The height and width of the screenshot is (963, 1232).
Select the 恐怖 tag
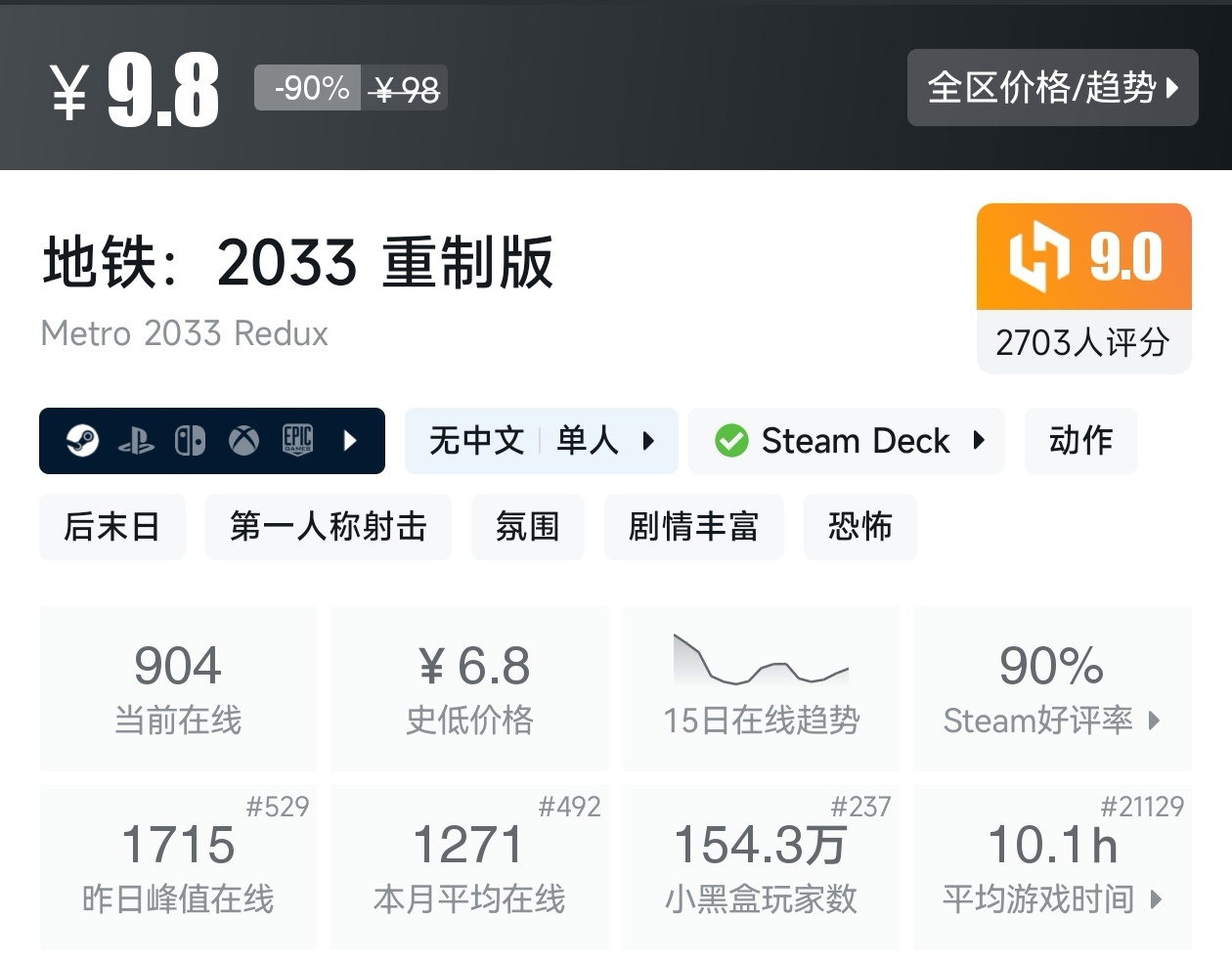tap(859, 527)
